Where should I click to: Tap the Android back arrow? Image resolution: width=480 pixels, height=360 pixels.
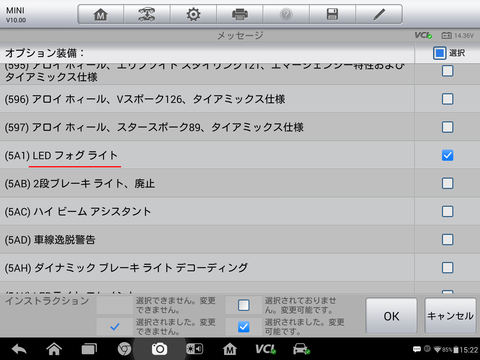tap(19, 349)
